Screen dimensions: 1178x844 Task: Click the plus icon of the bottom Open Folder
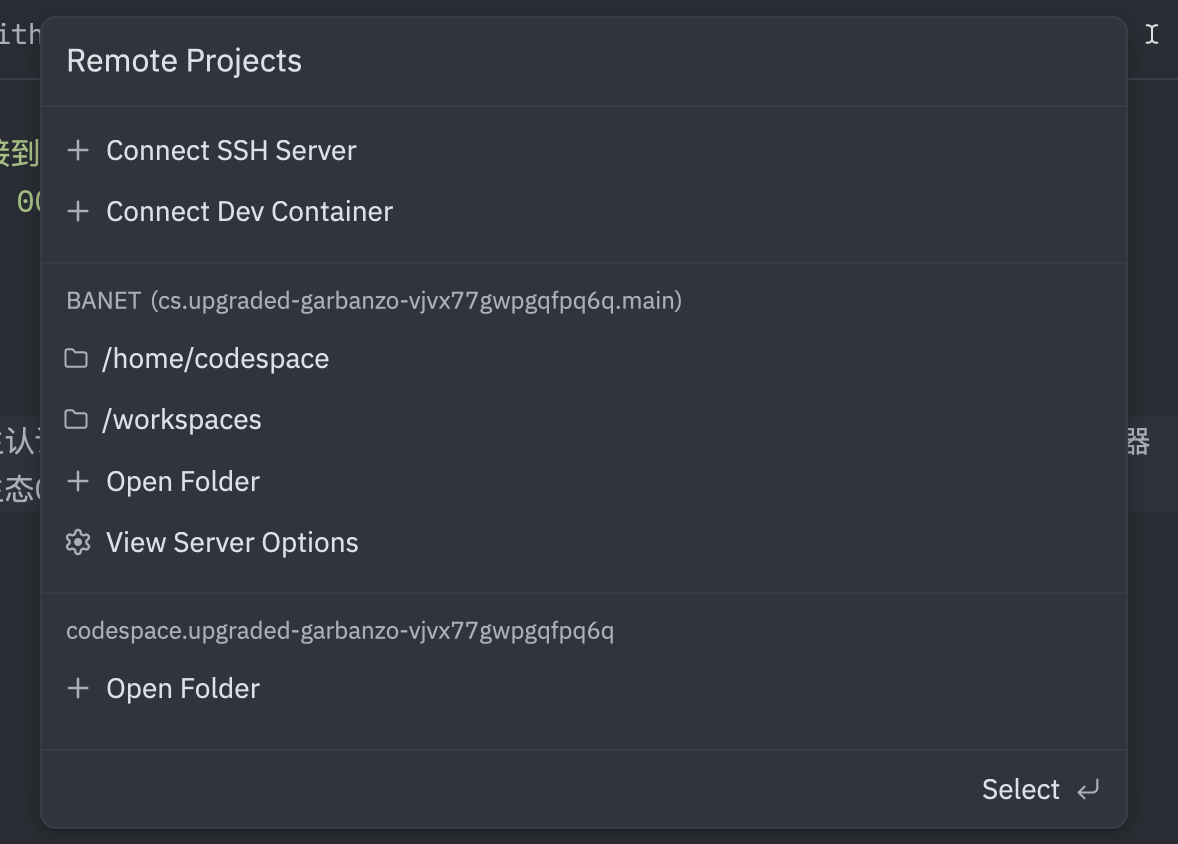[78, 689]
